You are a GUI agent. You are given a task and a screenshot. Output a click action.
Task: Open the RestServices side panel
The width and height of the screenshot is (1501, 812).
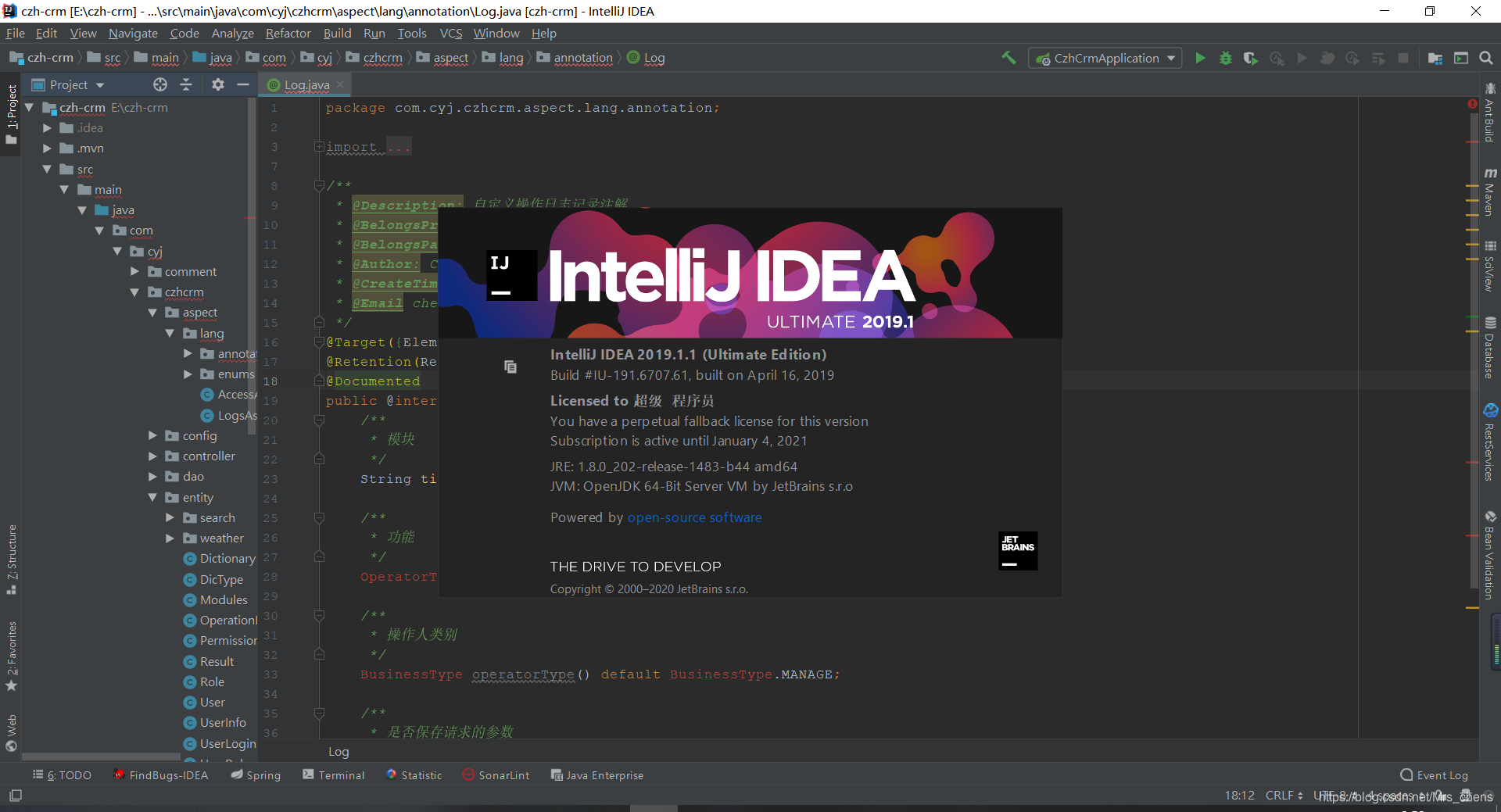click(x=1490, y=442)
